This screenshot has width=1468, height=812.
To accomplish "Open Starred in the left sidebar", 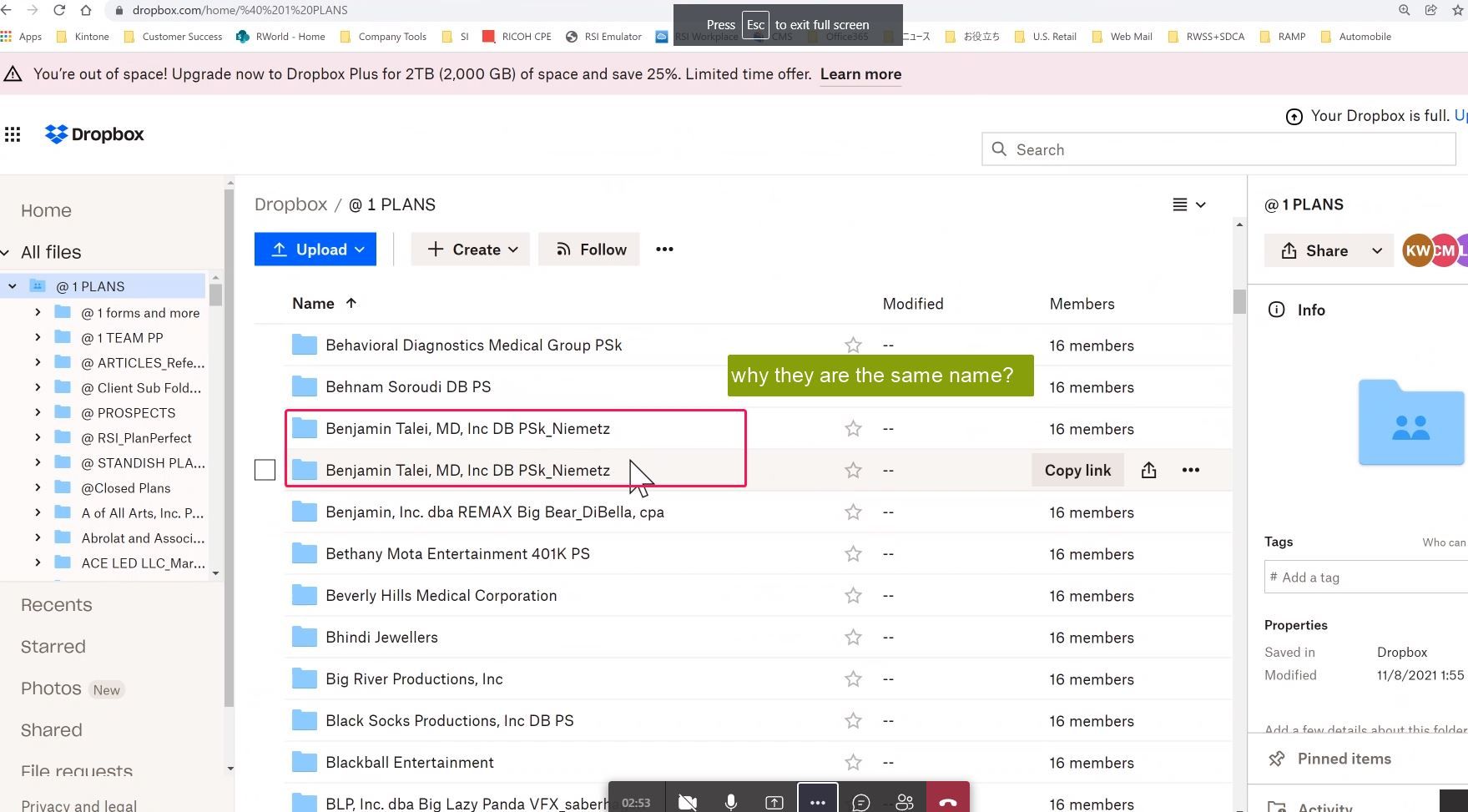I will pyautogui.click(x=53, y=647).
